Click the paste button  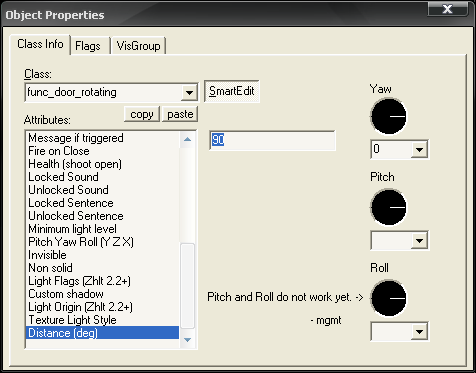click(x=180, y=114)
